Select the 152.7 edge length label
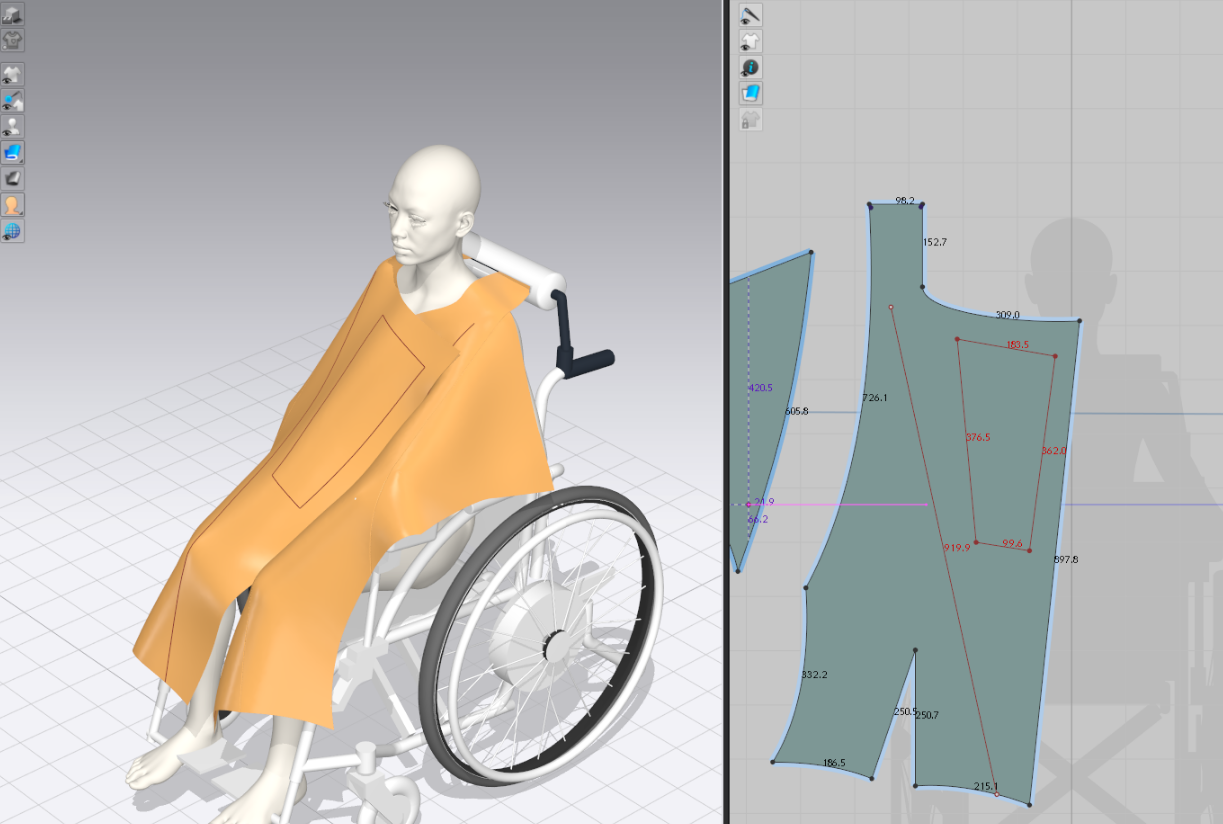Viewport: 1223px width, 824px height. [x=934, y=242]
